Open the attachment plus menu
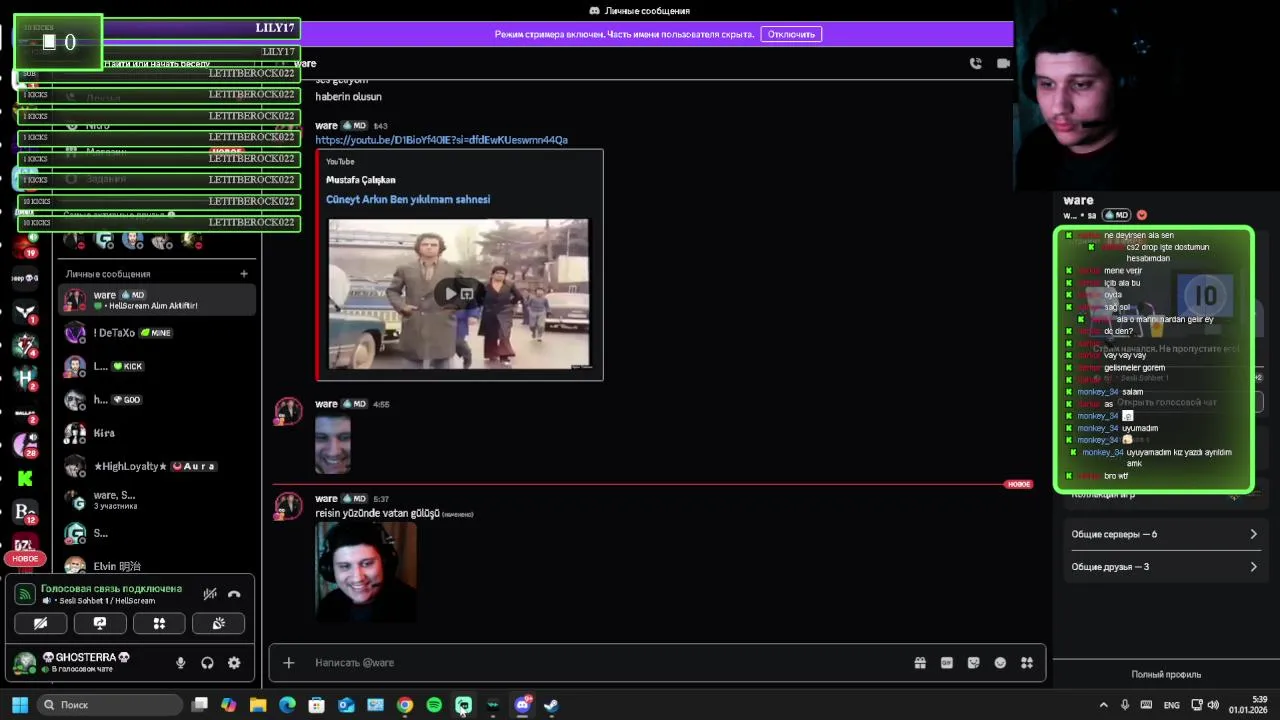 pos(288,662)
